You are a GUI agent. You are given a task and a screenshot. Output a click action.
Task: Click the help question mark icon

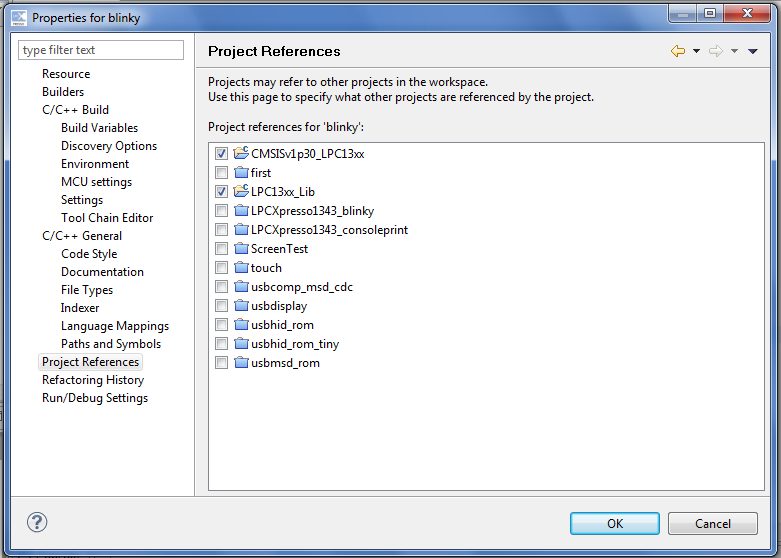(x=37, y=522)
